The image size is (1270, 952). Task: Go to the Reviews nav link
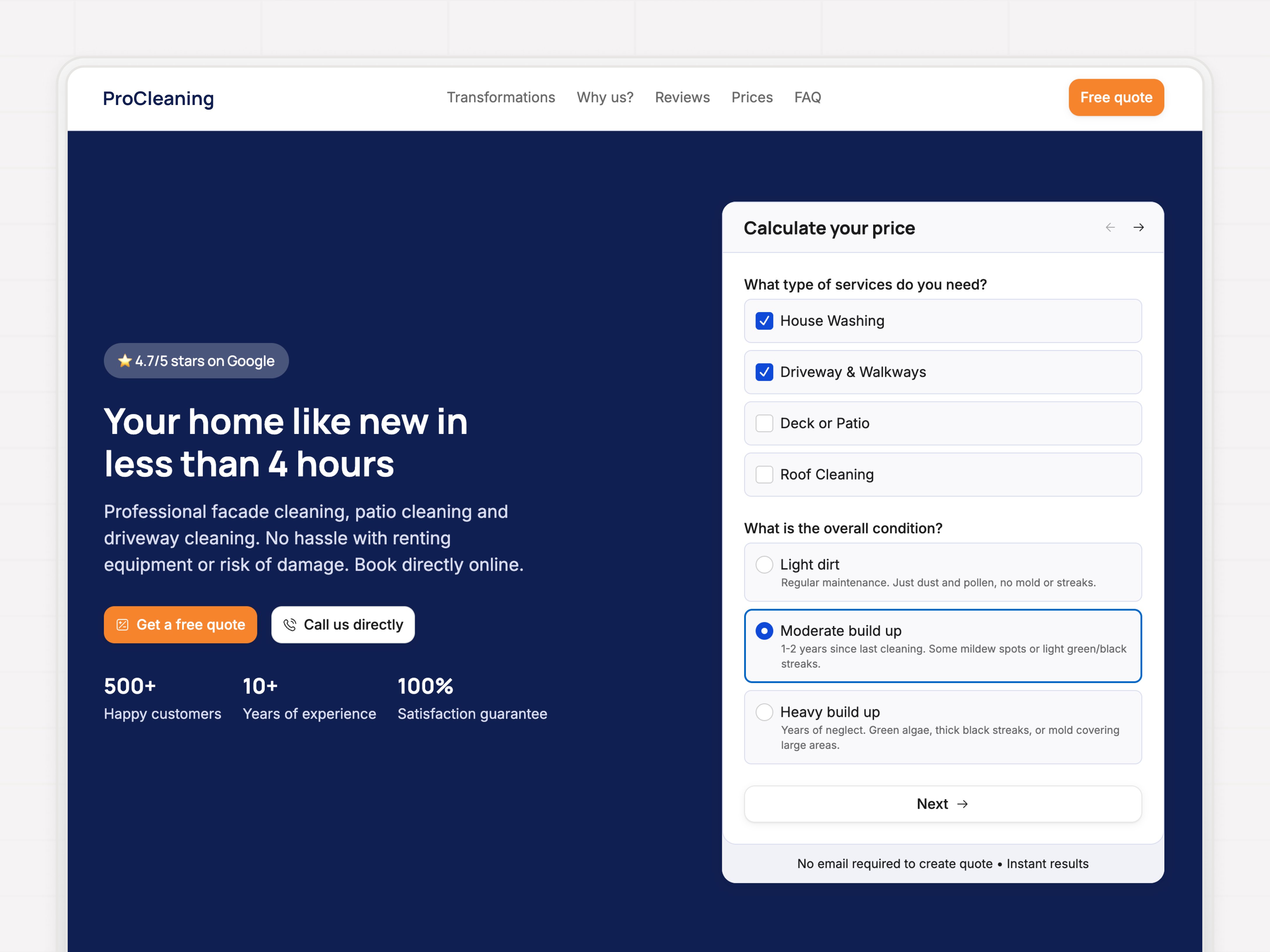pyautogui.click(x=682, y=97)
